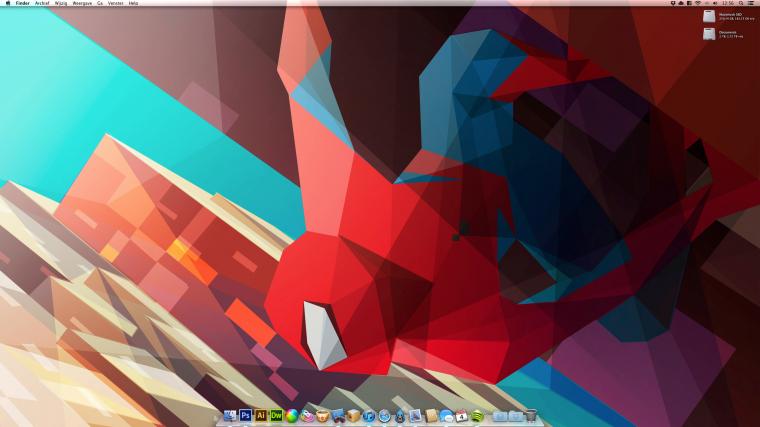Launch Photoshop from the dock
760x427 pixels.
pyautogui.click(x=245, y=415)
